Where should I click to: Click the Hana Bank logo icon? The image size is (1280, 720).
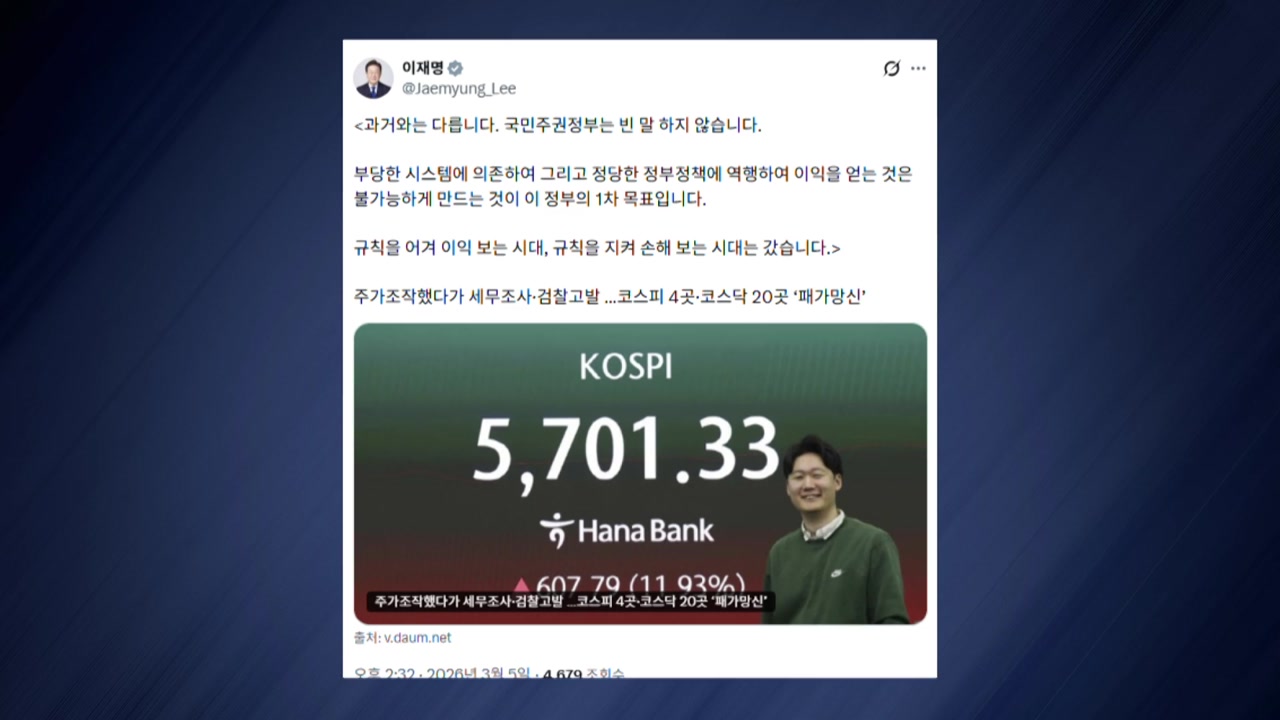557,530
